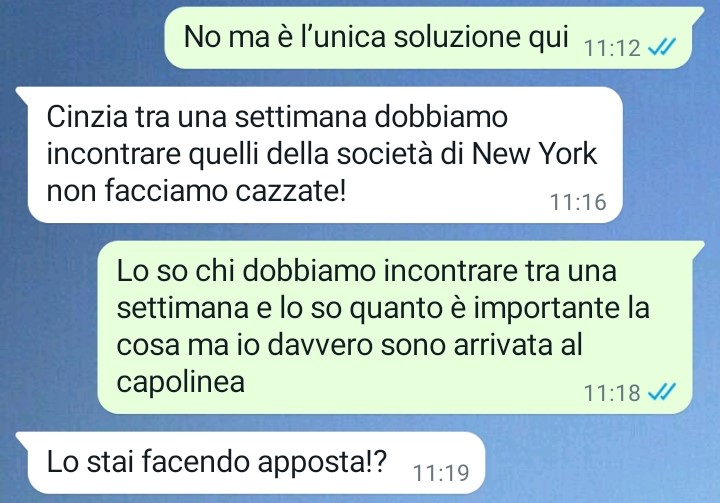Tap the word "apposta!?" in the last message
This screenshot has height=503, width=720.
322,463
